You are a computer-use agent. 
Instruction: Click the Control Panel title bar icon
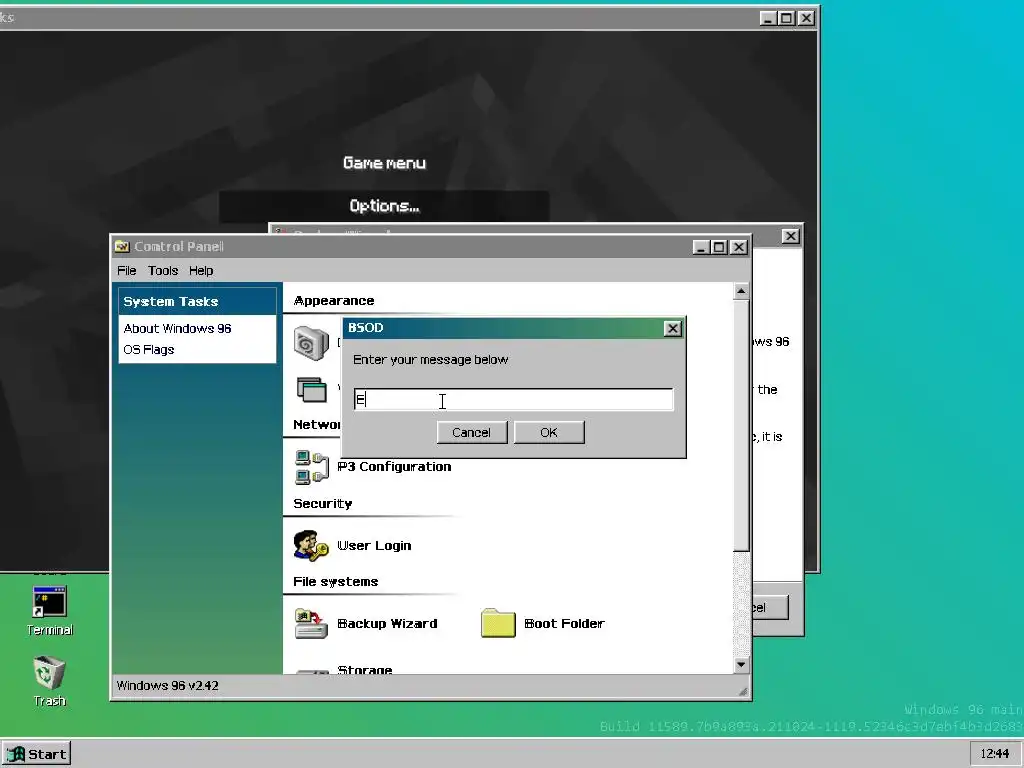click(x=122, y=246)
